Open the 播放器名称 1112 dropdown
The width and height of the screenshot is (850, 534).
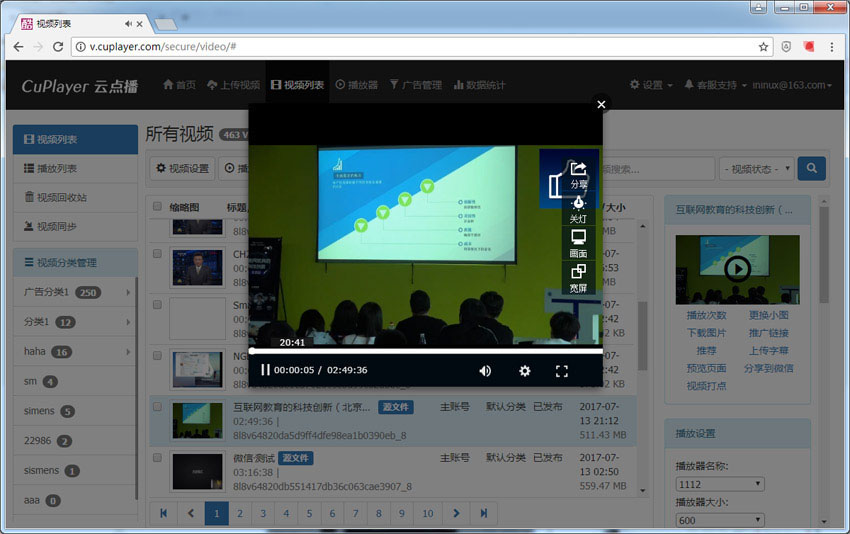720,484
